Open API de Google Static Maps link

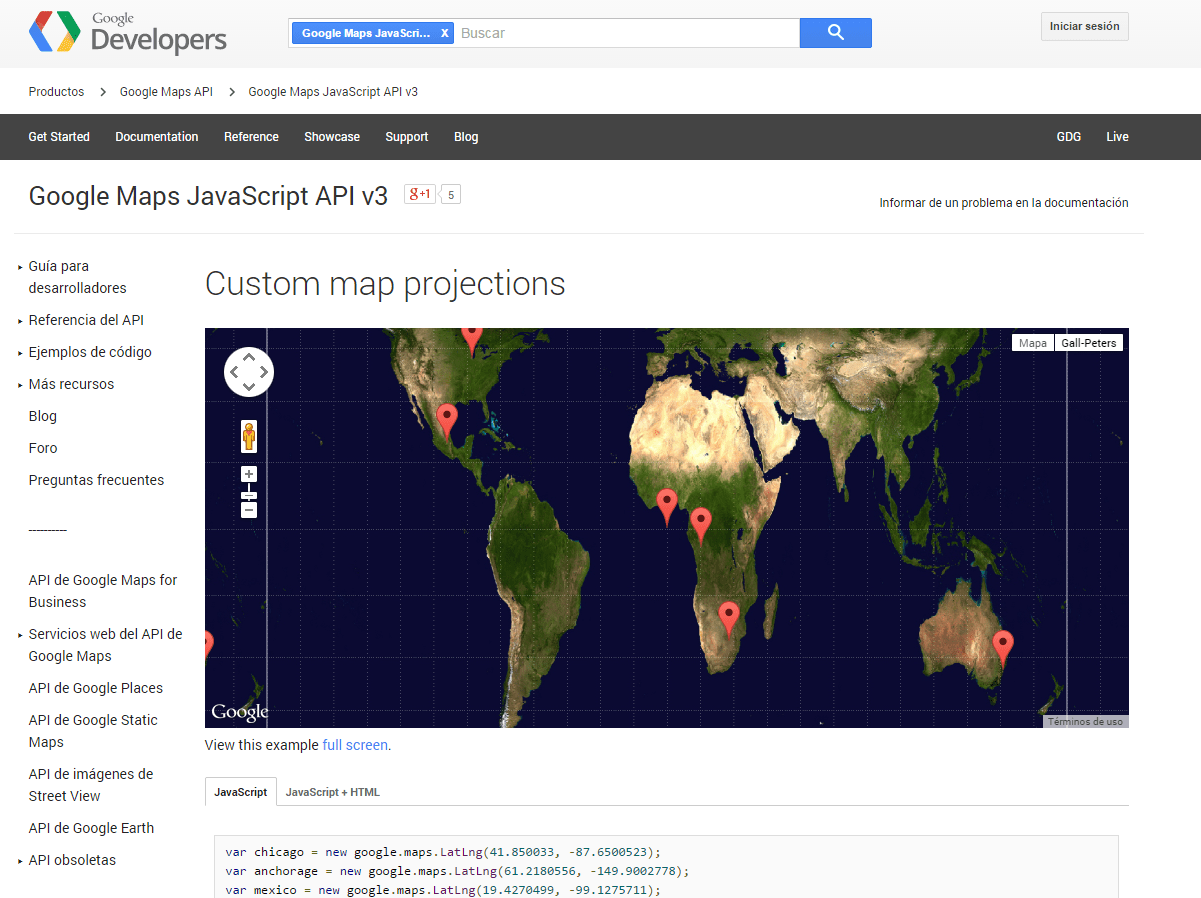[93, 731]
